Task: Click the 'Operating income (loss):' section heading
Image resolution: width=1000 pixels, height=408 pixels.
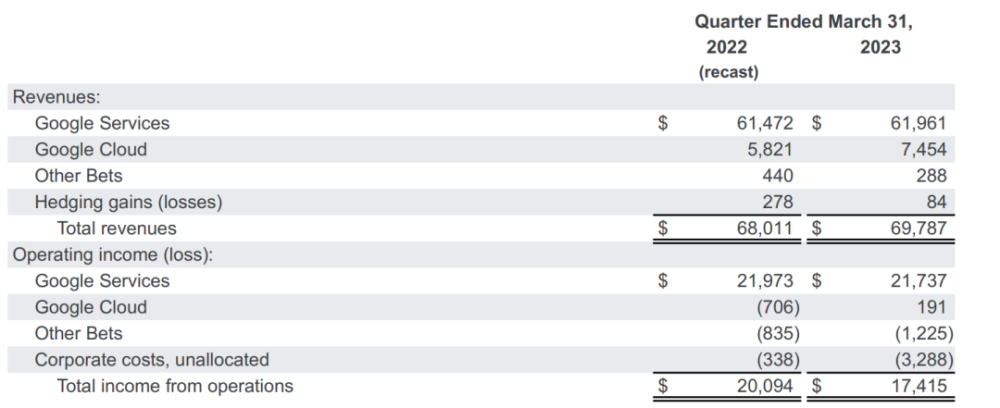Action: pos(112,254)
